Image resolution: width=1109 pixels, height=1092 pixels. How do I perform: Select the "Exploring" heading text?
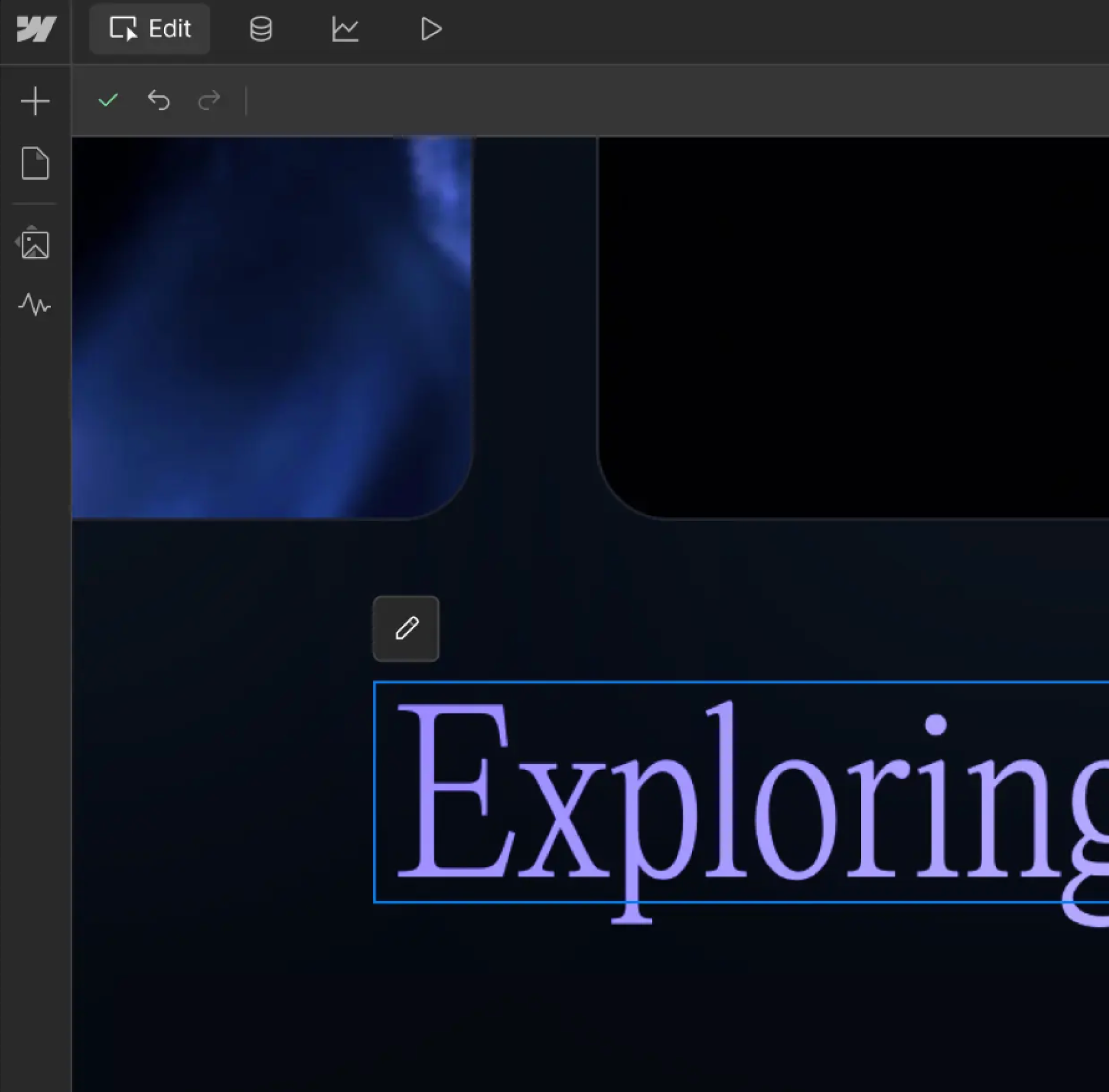[739, 792]
